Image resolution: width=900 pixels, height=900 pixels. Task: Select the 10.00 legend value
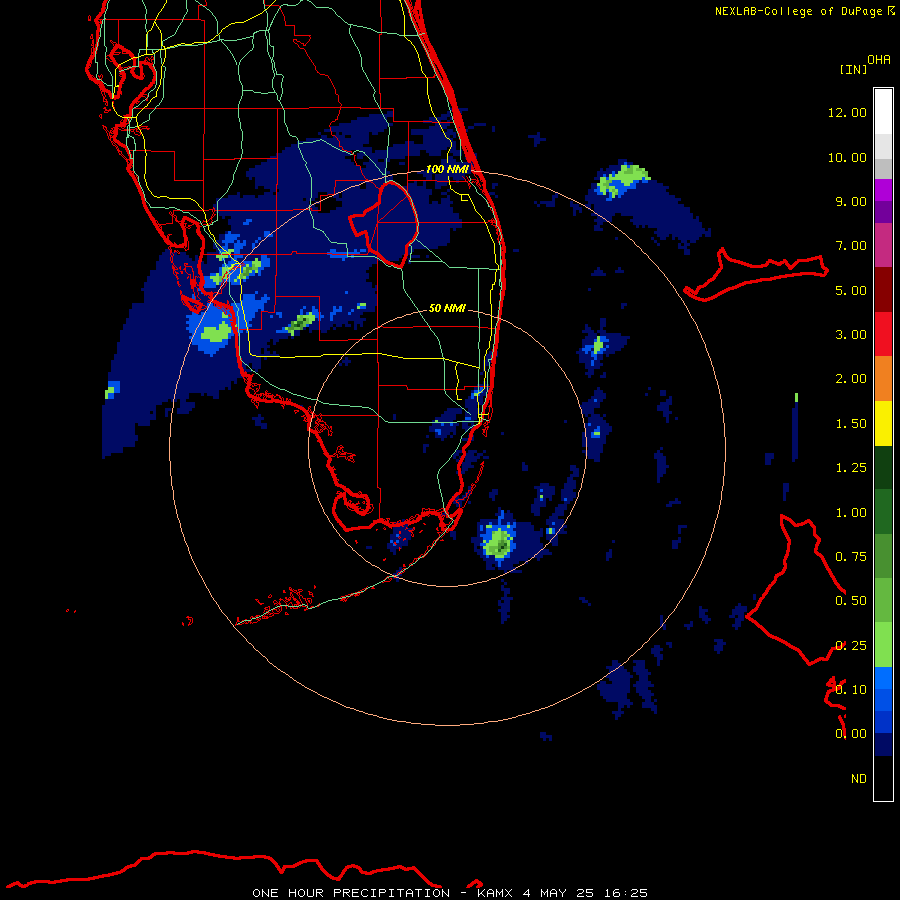[847, 157]
